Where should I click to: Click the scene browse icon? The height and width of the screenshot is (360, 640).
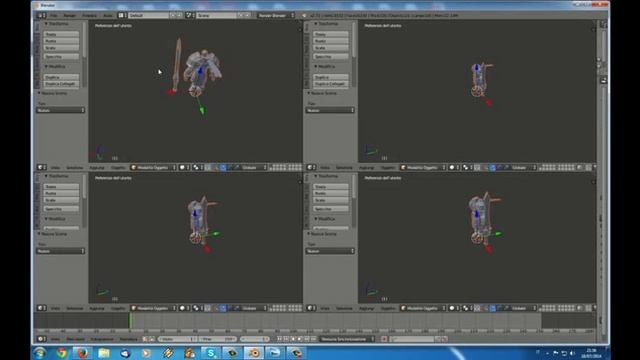coord(190,15)
